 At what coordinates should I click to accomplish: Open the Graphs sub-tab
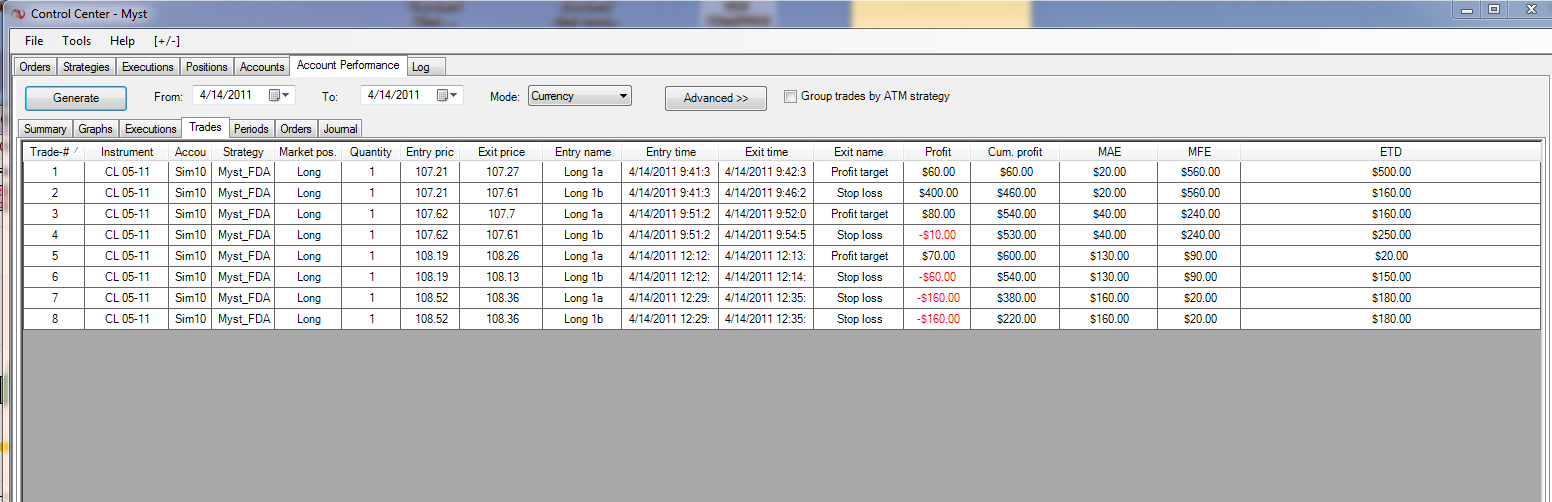pyautogui.click(x=95, y=129)
